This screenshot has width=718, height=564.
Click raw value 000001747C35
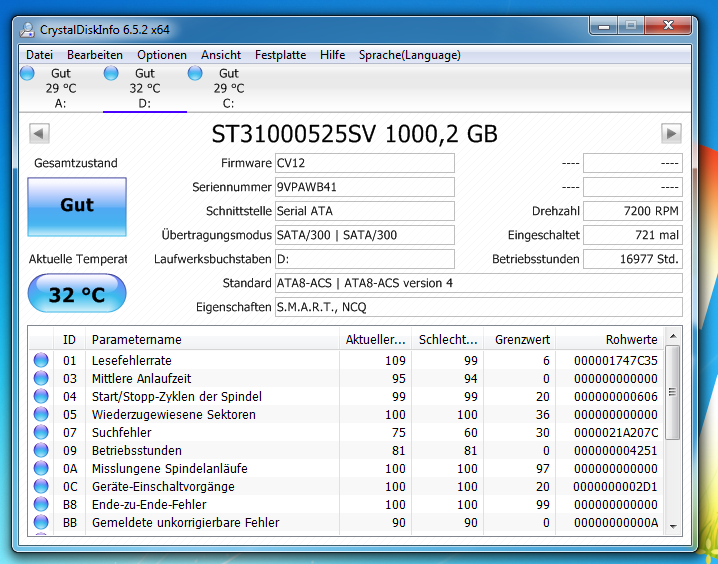[615, 361]
